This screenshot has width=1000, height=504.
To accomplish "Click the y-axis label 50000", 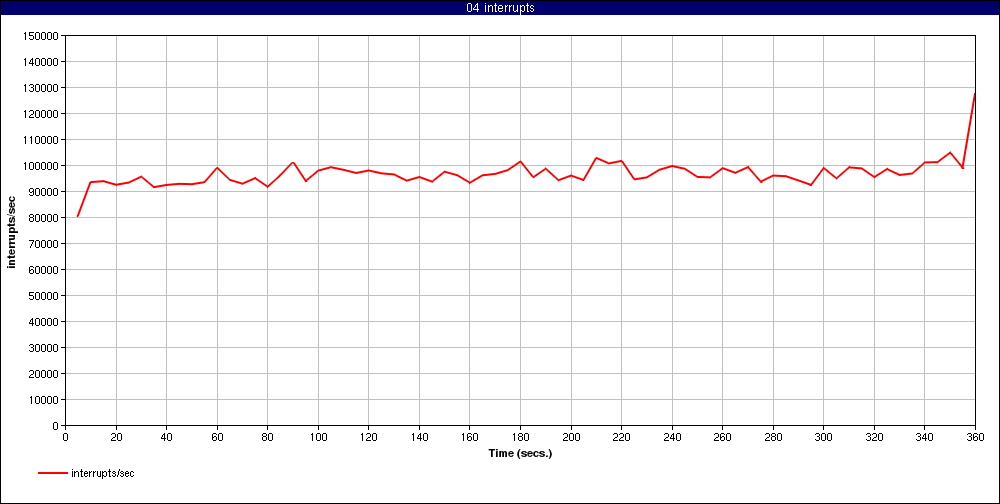I will click(x=43, y=295).
